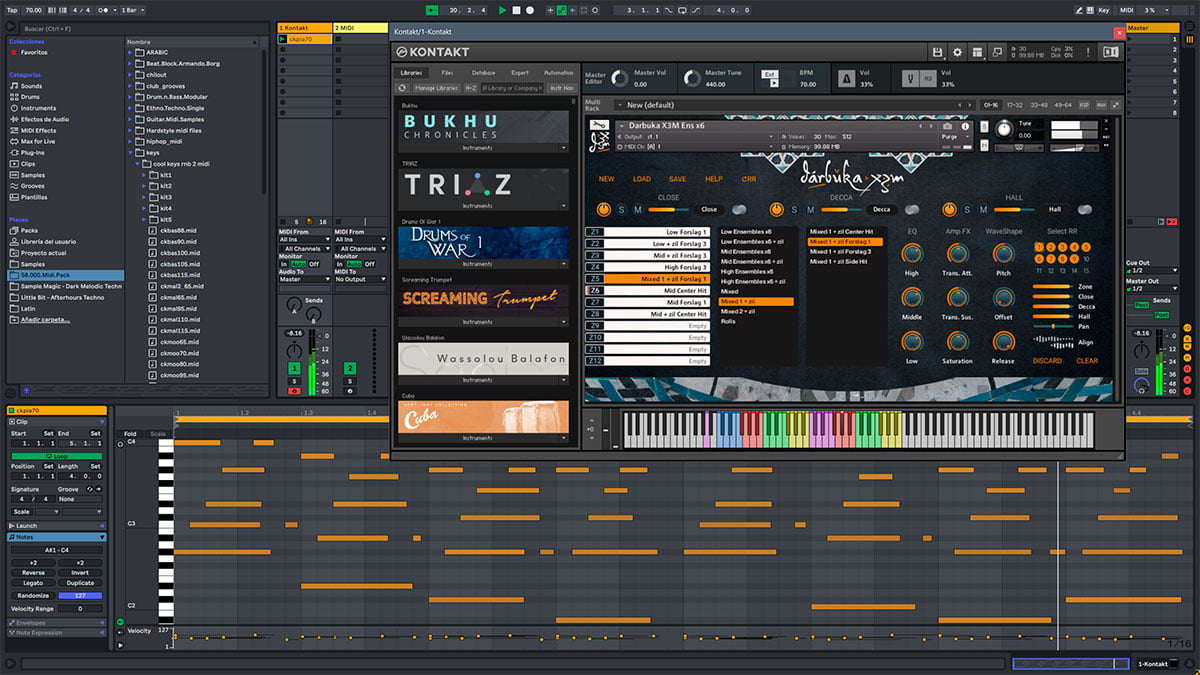Open Kontakt Automation tab

(x=558, y=72)
